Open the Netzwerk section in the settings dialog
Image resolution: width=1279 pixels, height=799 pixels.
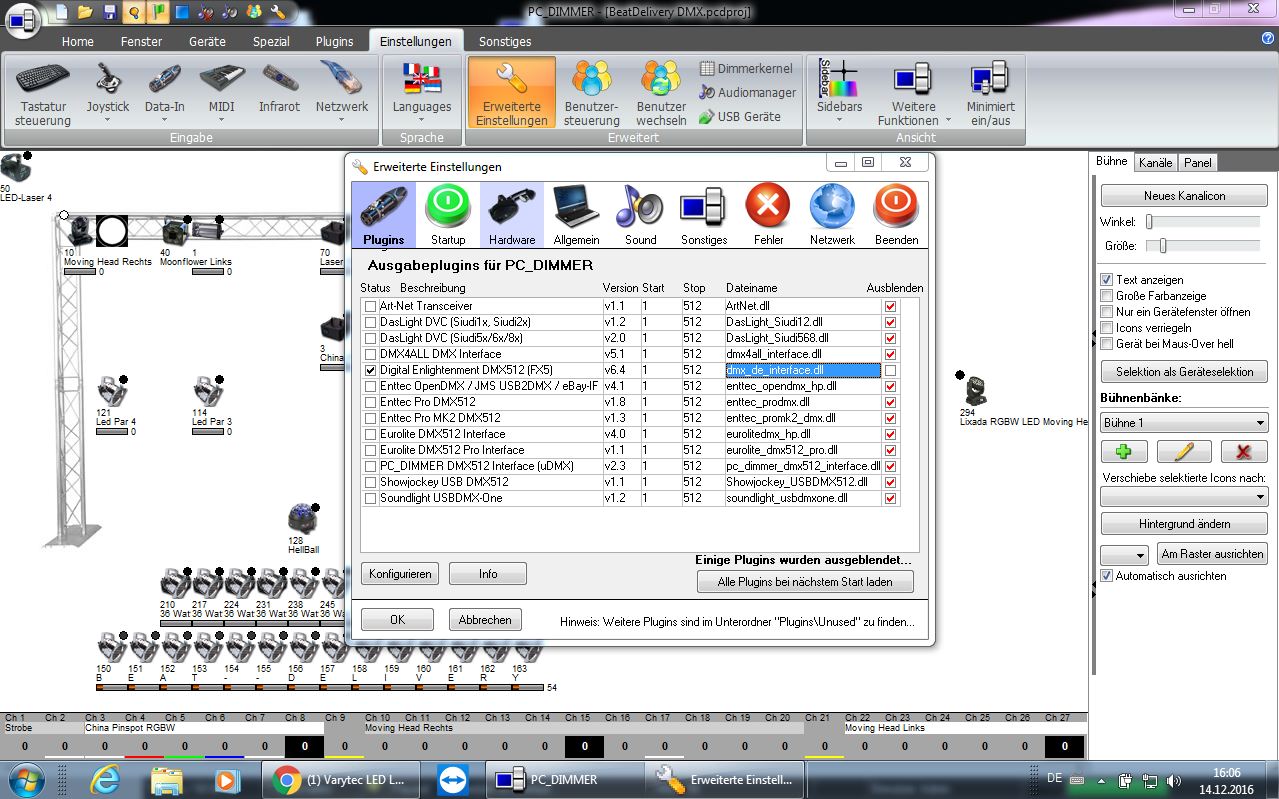(x=832, y=215)
